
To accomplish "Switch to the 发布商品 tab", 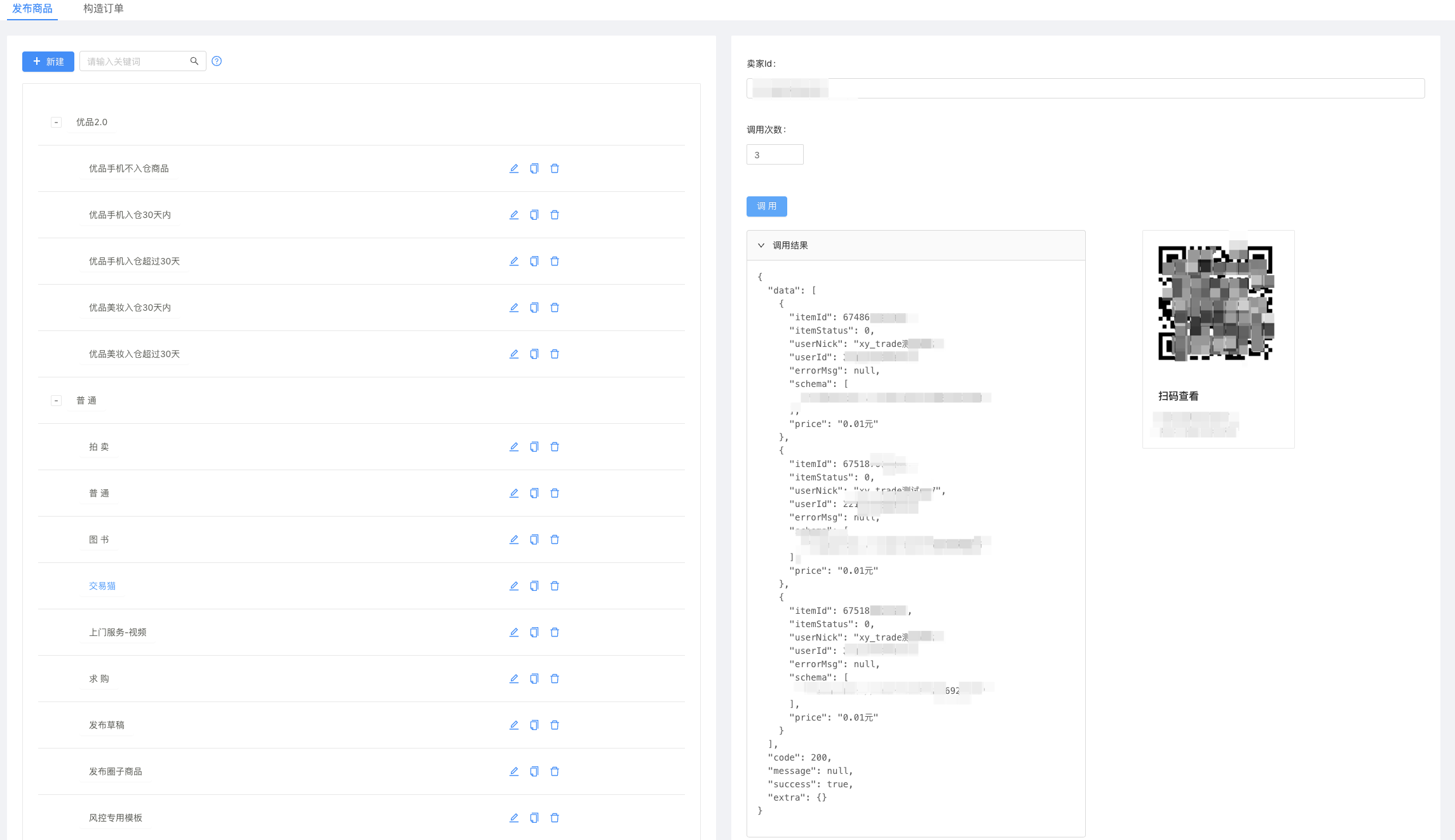I will pyautogui.click(x=32, y=9).
